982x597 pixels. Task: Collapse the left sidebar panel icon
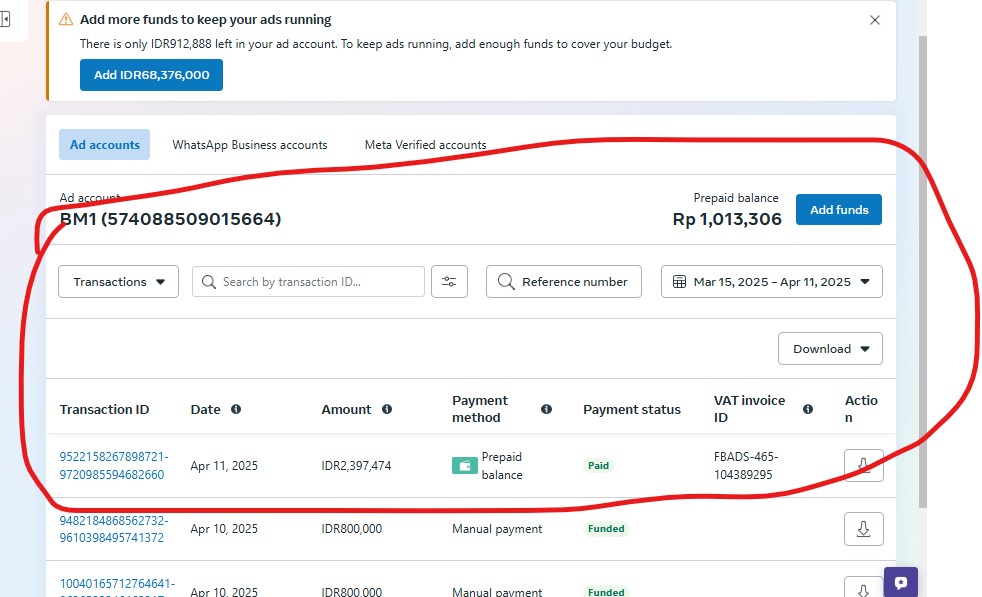[x=6, y=20]
